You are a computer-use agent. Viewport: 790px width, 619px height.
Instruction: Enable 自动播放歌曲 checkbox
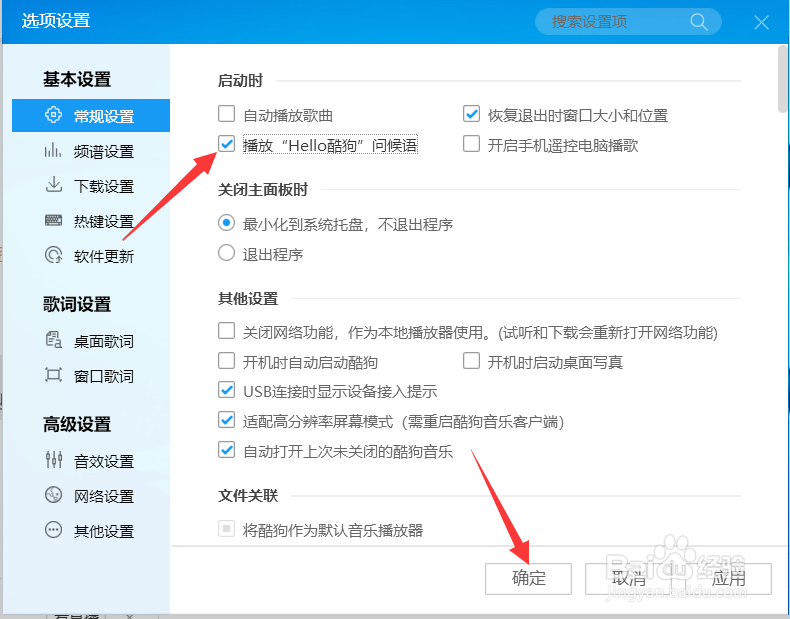226,114
